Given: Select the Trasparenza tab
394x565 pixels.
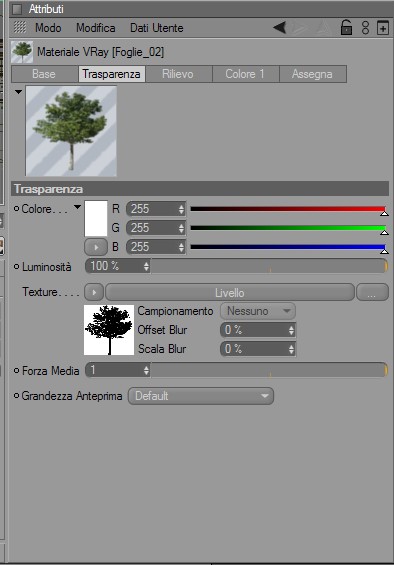Looking at the screenshot, I should tap(112, 74).
